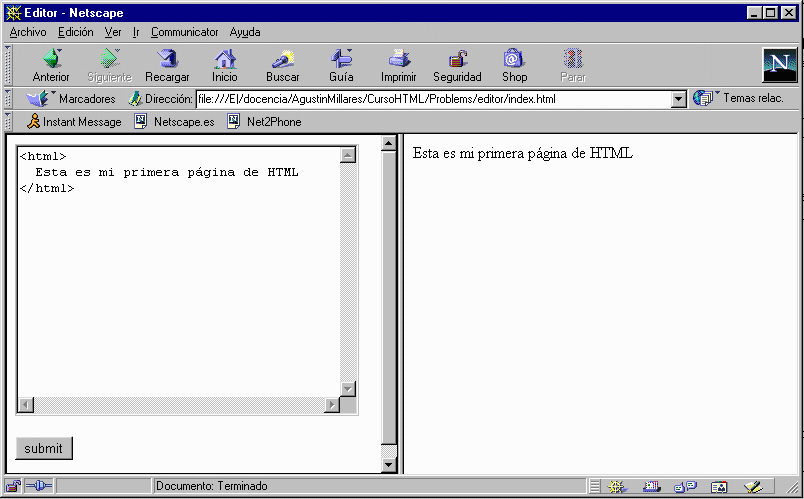Print the page with Imprimir
Image resolution: width=804 pixels, height=499 pixels.
398,65
